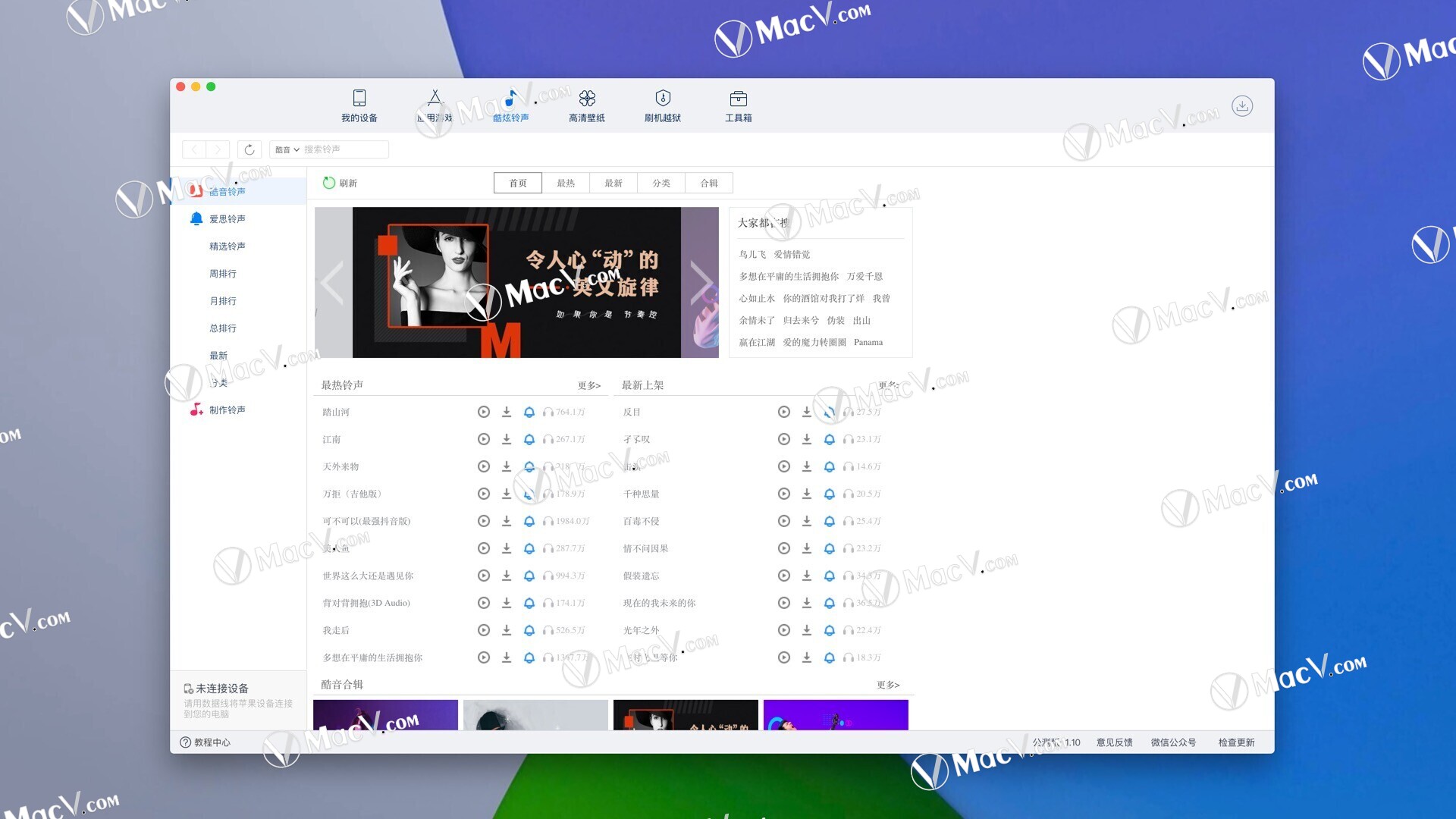The width and height of the screenshot is (1456, 819).
Task: Click ringtone title 万拒（吉他版）
Action: tap(353, 494)
